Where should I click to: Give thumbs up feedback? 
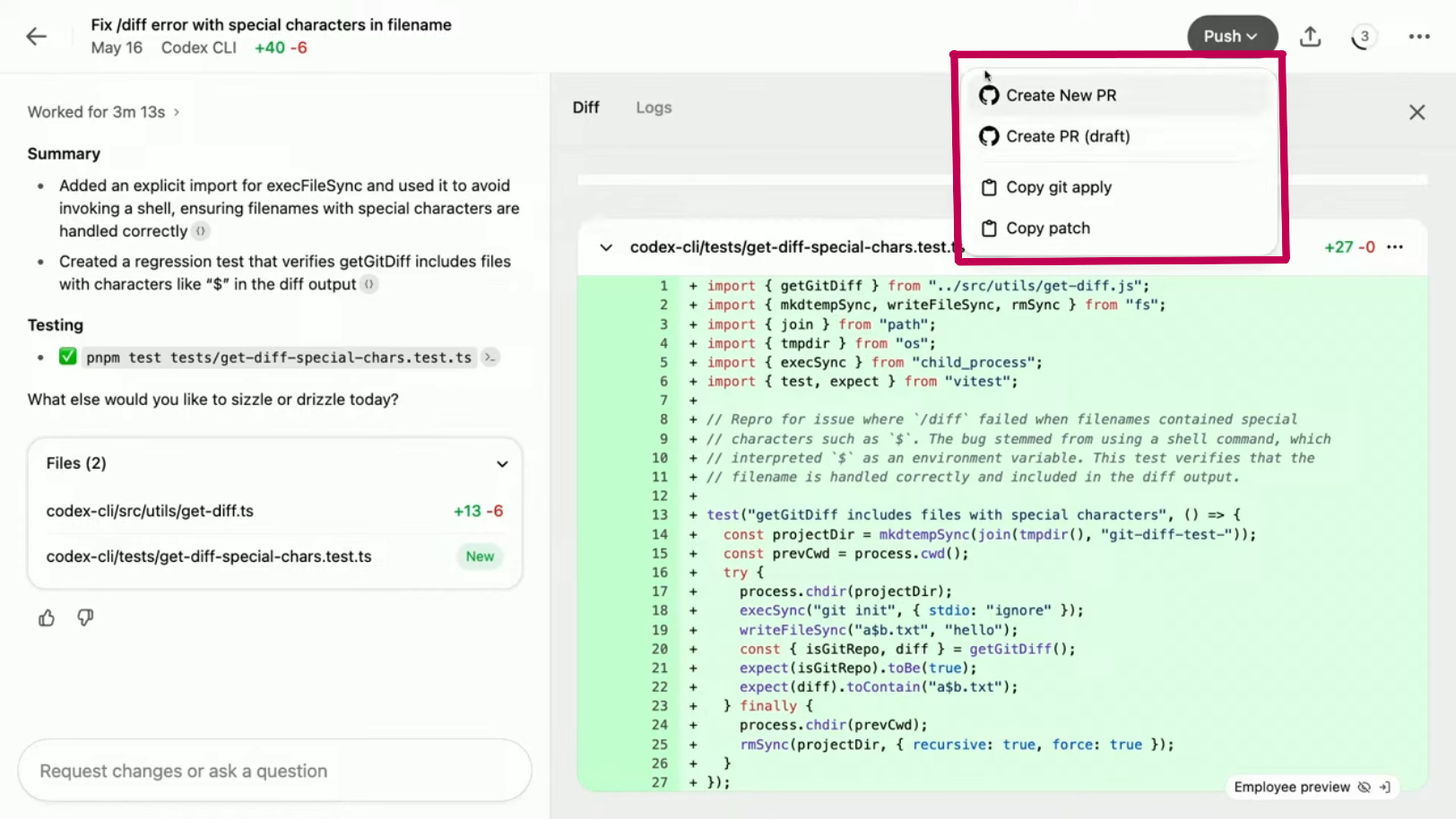tap(47, 617)
